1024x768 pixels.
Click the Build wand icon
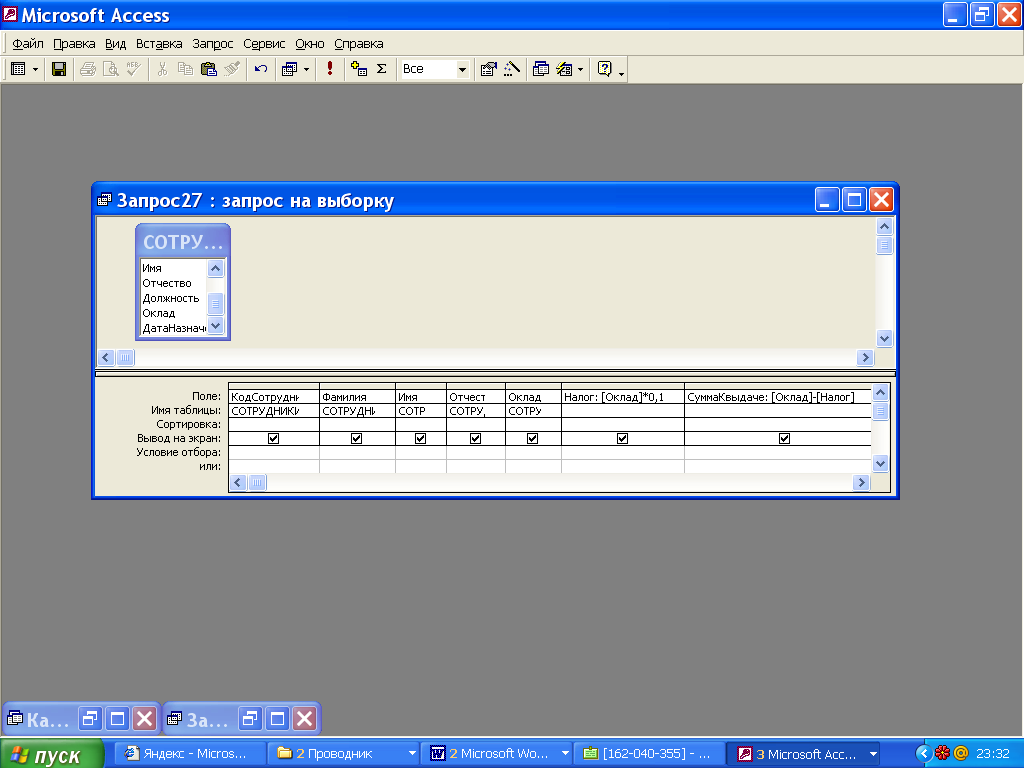511,69
